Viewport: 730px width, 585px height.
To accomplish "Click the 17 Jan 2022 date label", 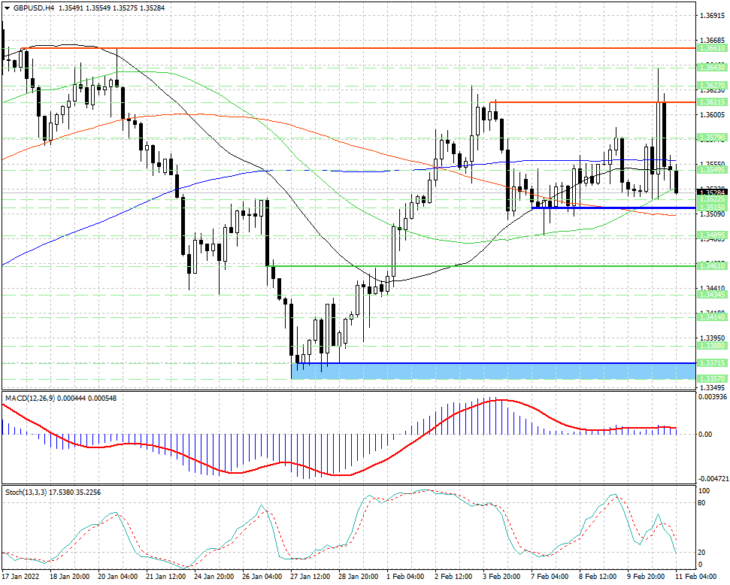I will coord(21,576).
